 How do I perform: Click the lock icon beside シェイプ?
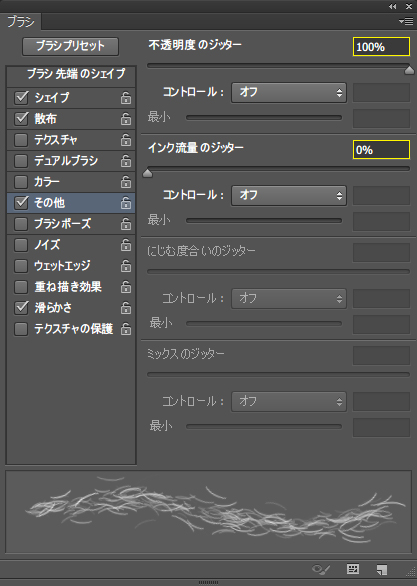coord(126,98)
